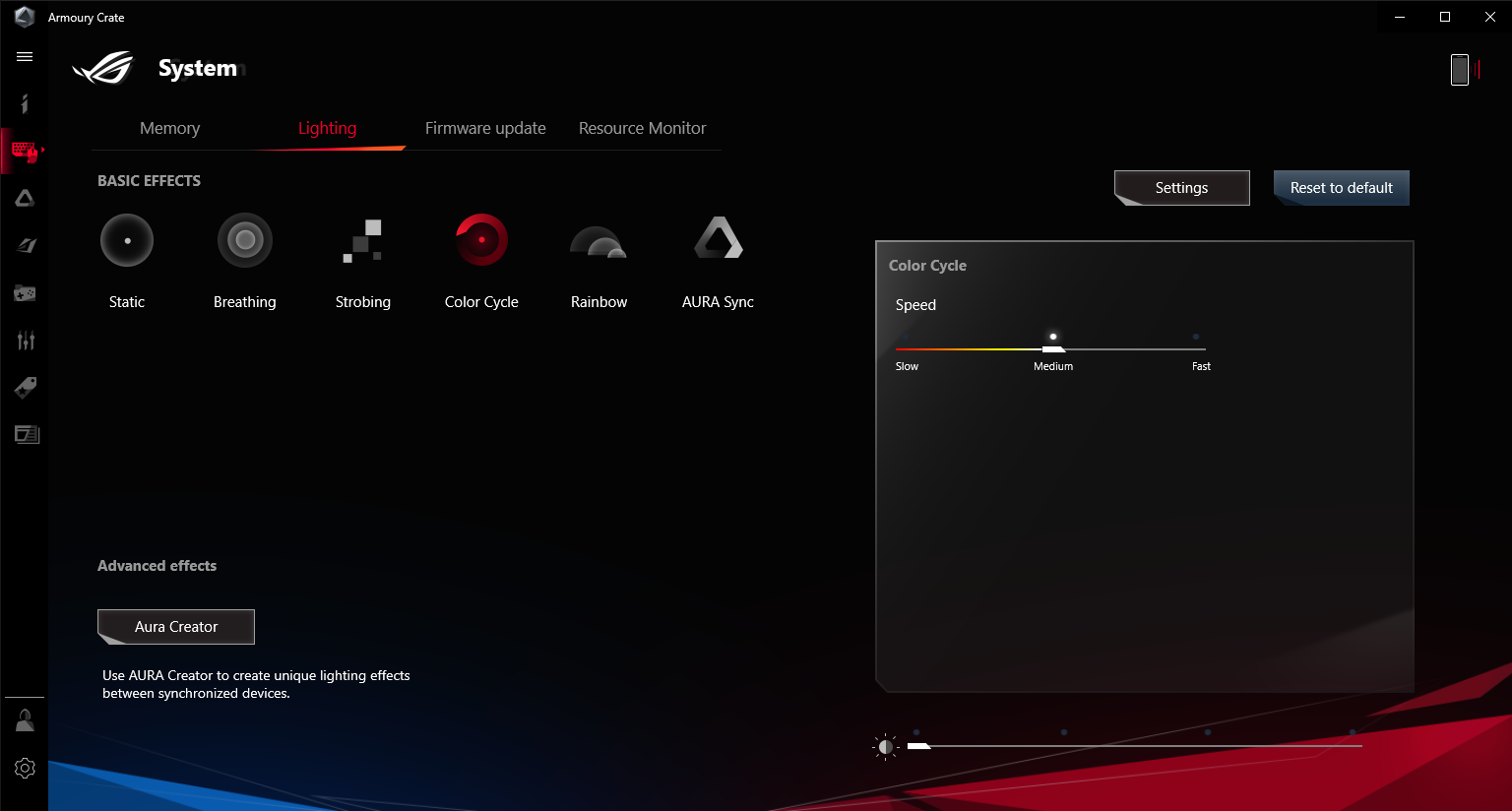
Task: Open the deals tag icon in sidebar
Action: coord(26,387)
